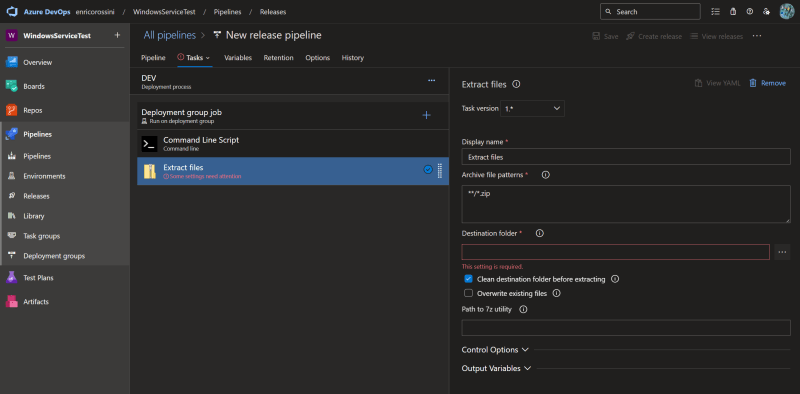The image size is (800, 394).
Task: Click the Search box
Action: (x=650, y=12)
